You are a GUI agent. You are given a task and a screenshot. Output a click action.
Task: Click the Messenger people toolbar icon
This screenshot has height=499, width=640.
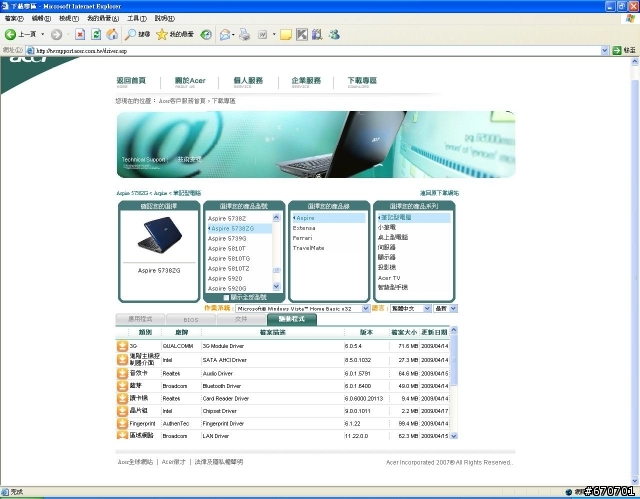coord(334,35)
